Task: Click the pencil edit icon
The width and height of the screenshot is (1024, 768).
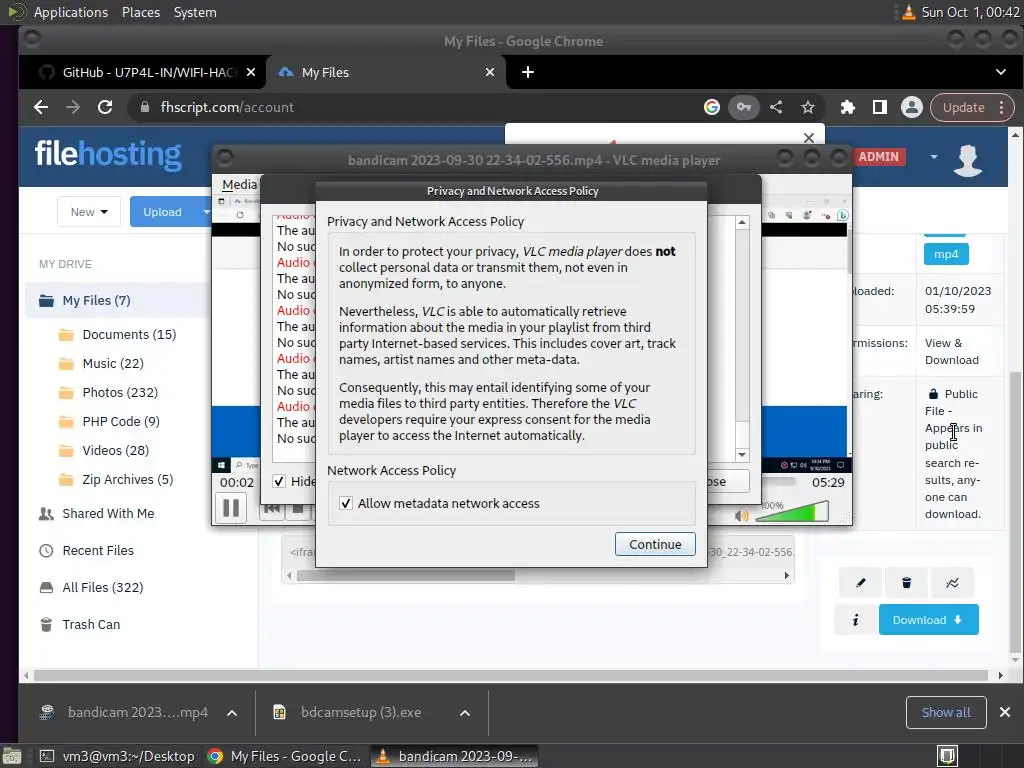Action: [861, 583]
